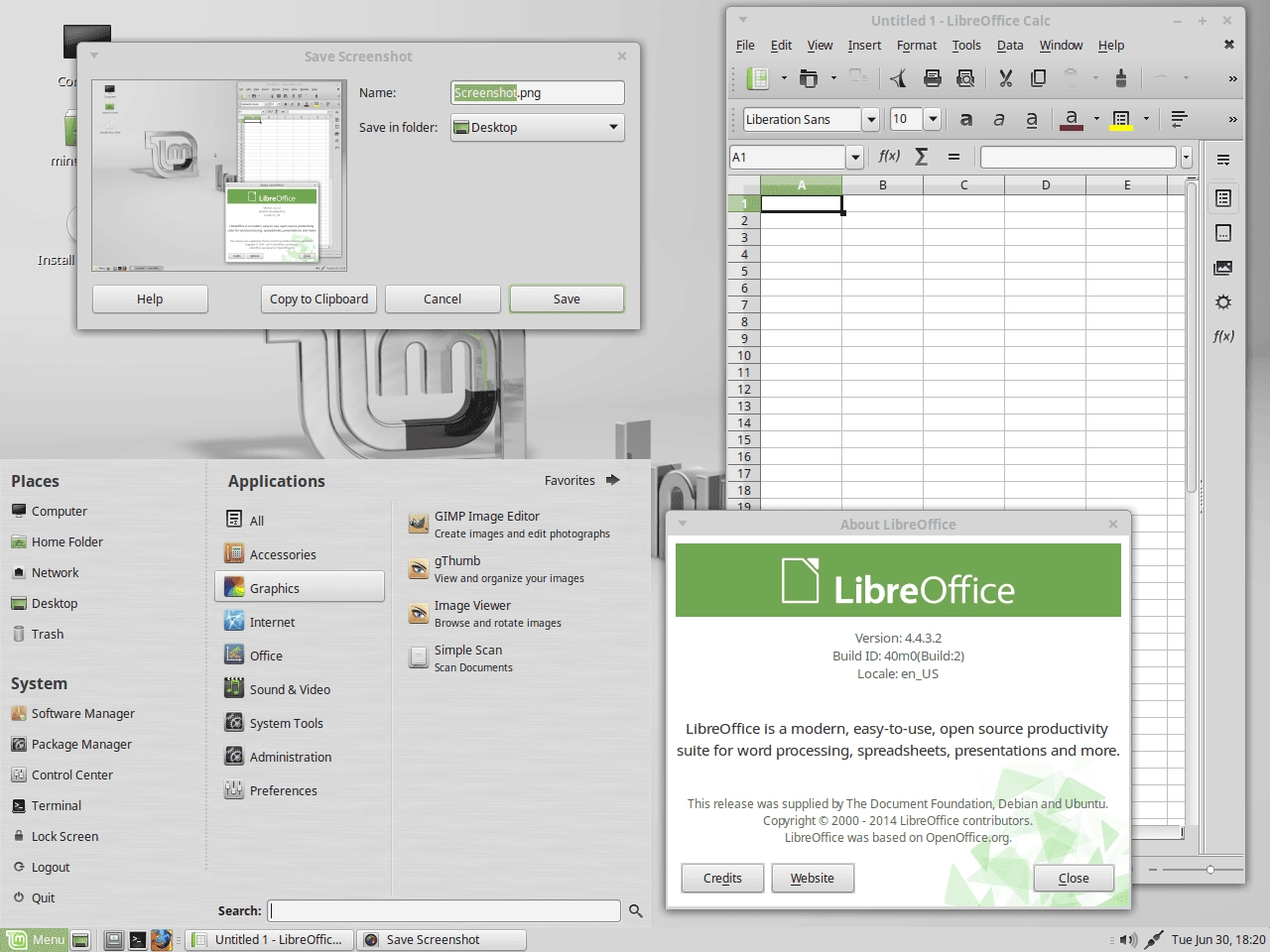Click the New spreadsheet icon in Calc toolbar
This screenshot has width=1270, height=952.
[758, 77]
